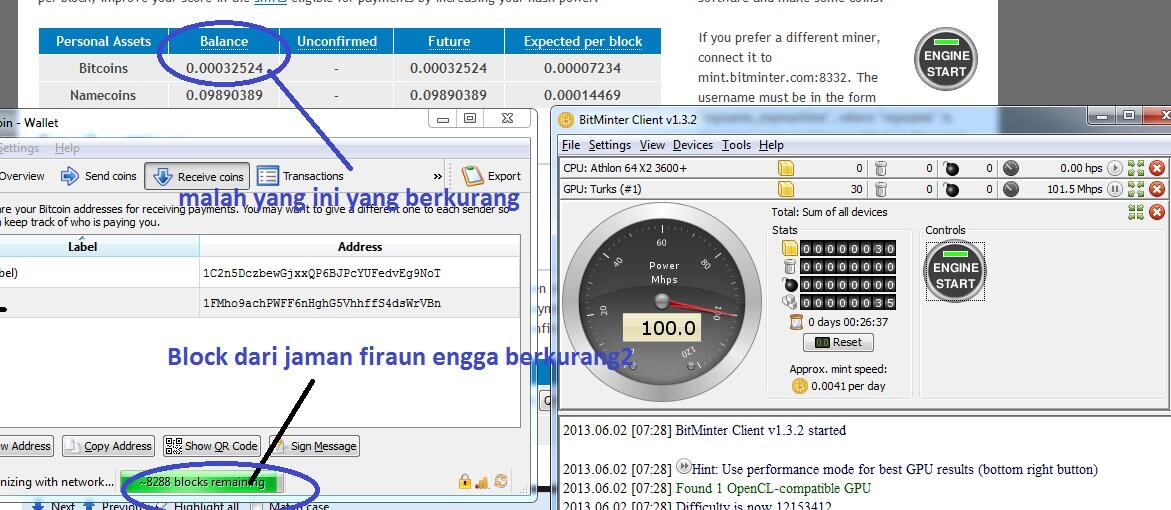Screen dimensions: 1171x510
Task: Collapse the Total devices panel with green arrows
Action: click(x=1136, y=212)
